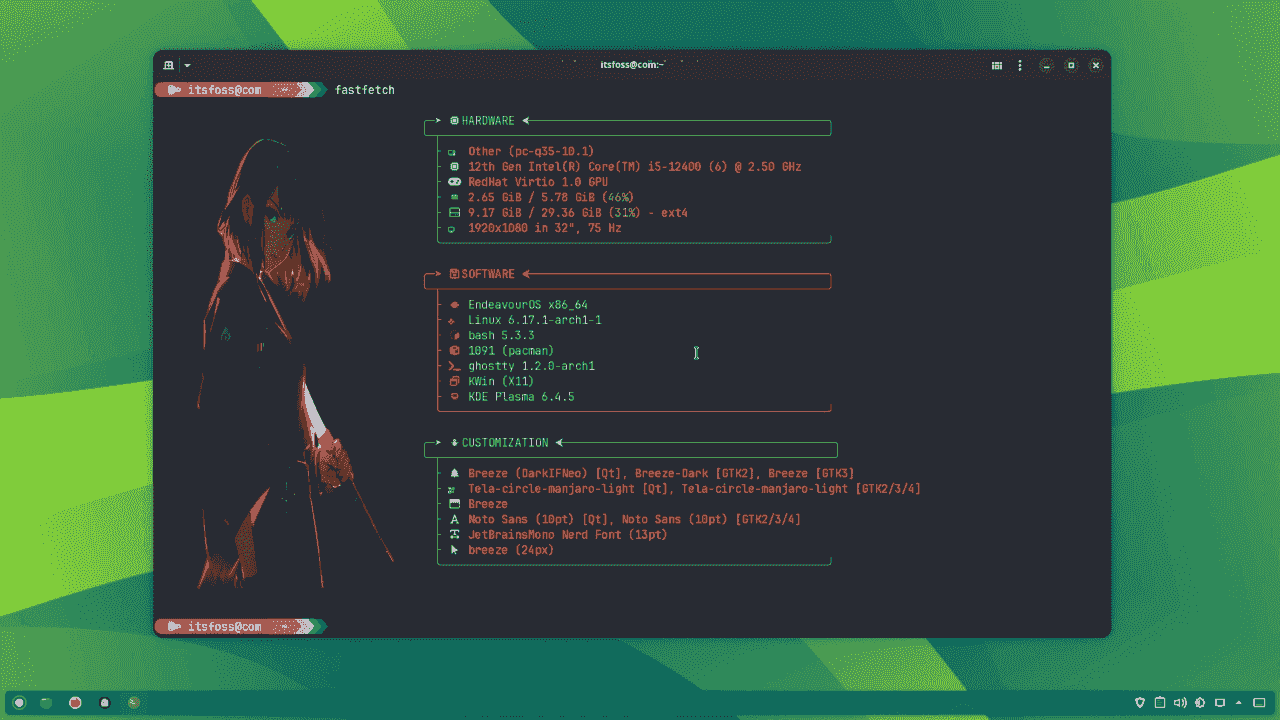Image resolution: width=1280 pixels, height=720 pixels.
Task: Open the Ghostty three-dot main menu
Action: [1020, 66]
